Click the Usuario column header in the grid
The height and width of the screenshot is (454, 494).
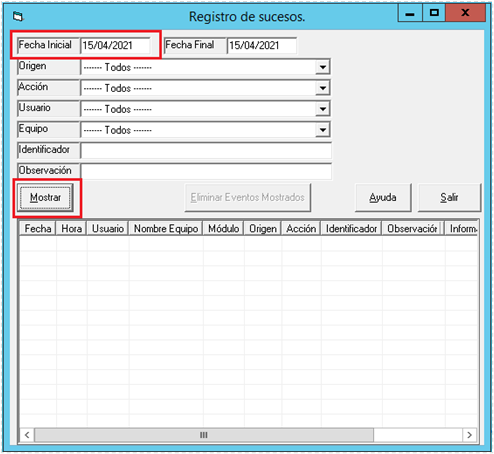(108, 229)
